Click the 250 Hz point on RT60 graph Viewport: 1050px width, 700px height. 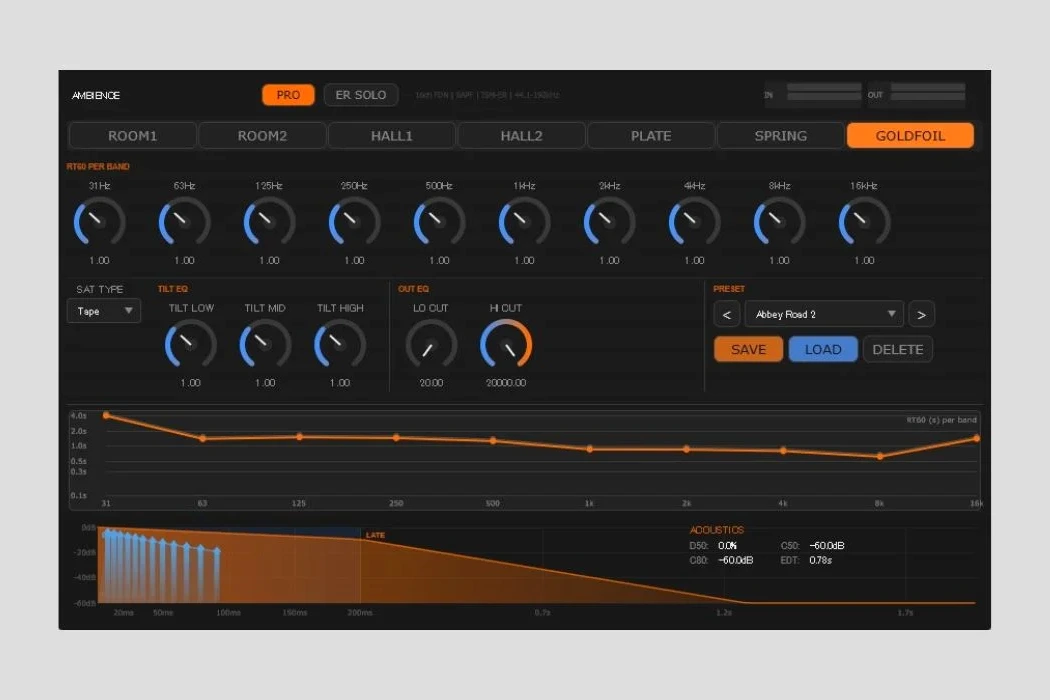(x=396, y=437)
